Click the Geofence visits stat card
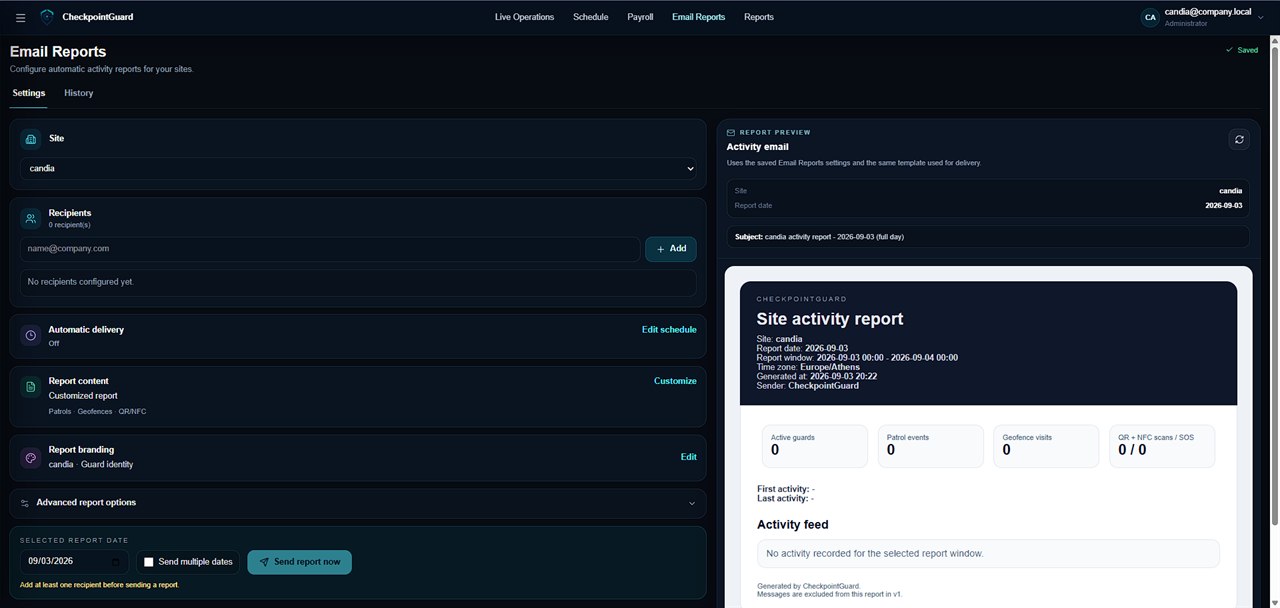 (x=1046, y=446)
